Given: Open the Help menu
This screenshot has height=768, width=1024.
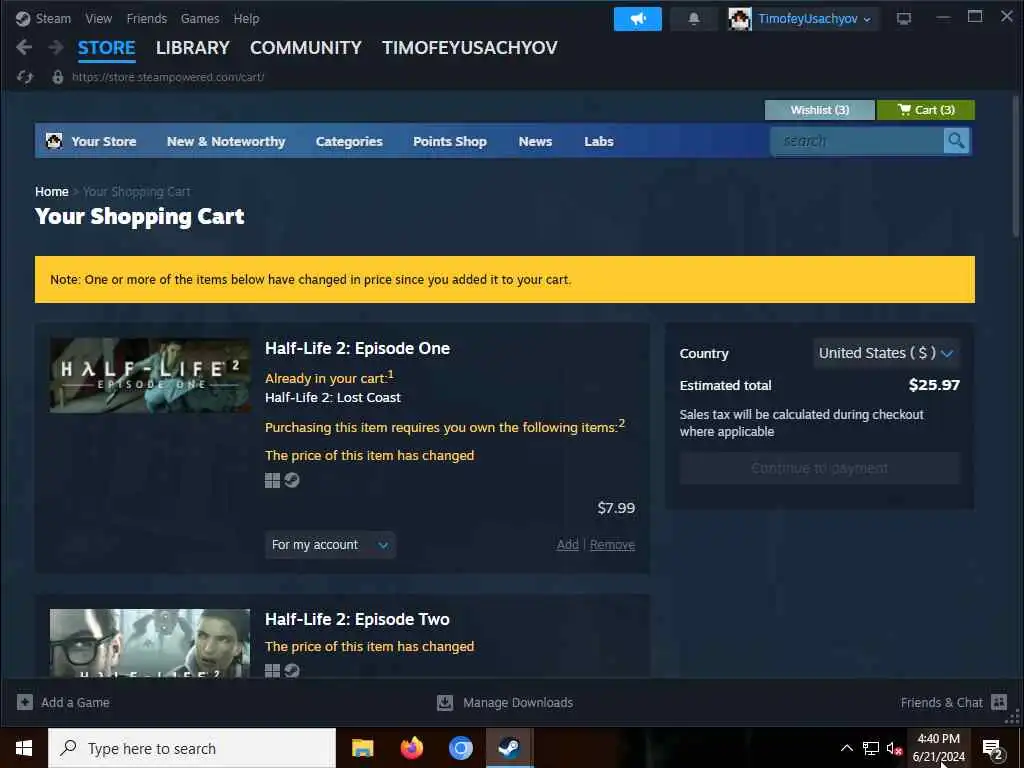Looking at the screenshot, I should (x=246, y=18).
